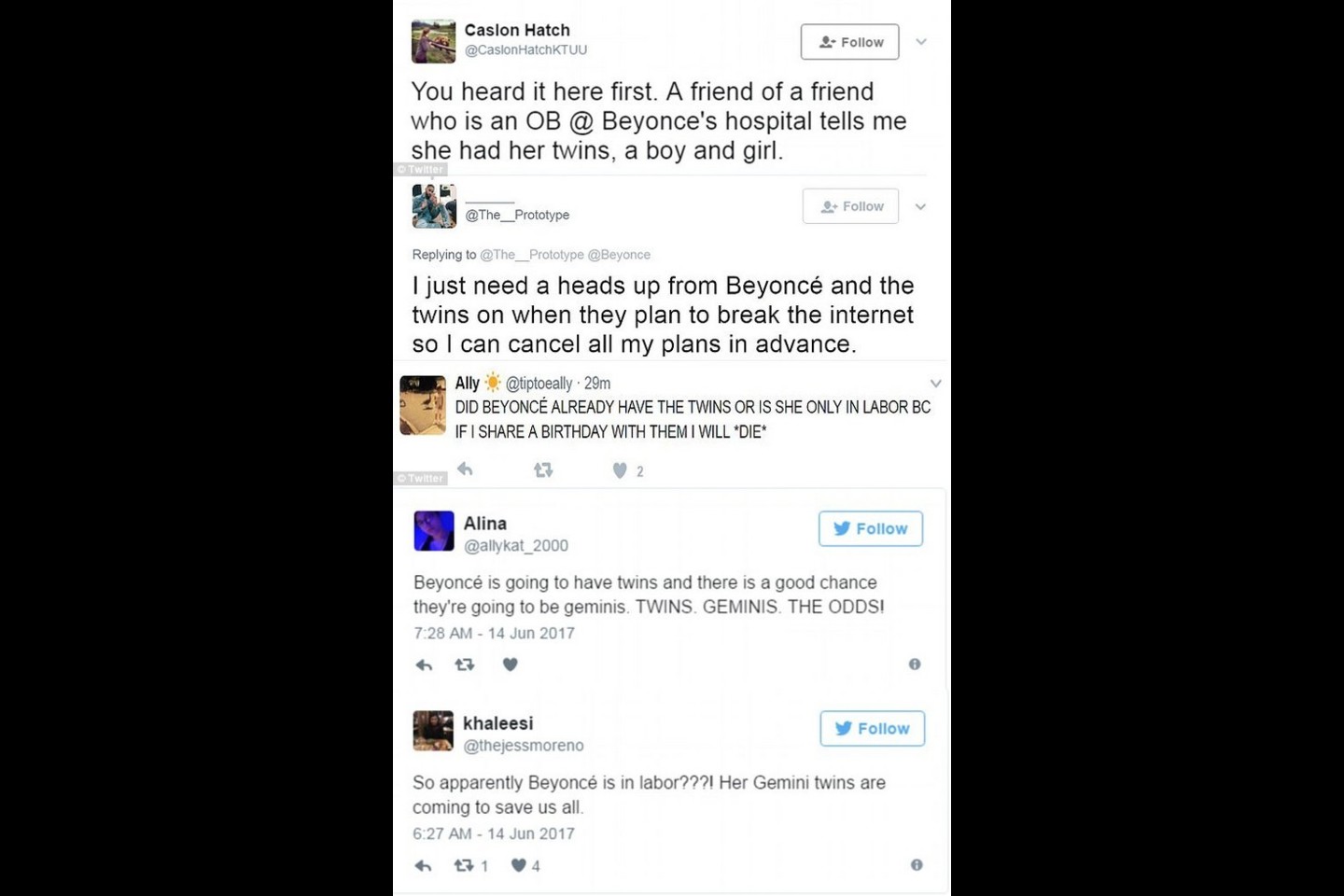Reply to Ally's all-caps tweet

point(465,469)
